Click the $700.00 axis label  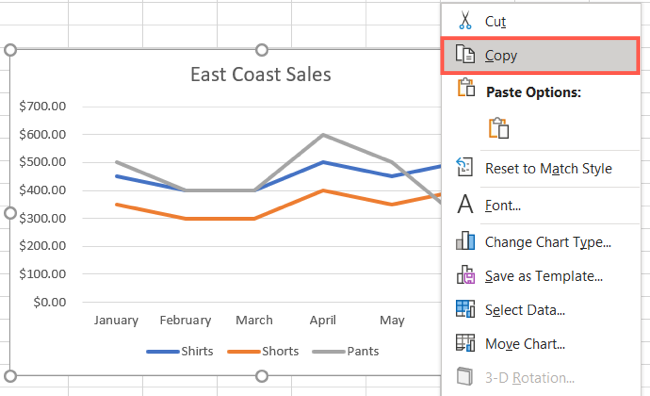point(42,106)
